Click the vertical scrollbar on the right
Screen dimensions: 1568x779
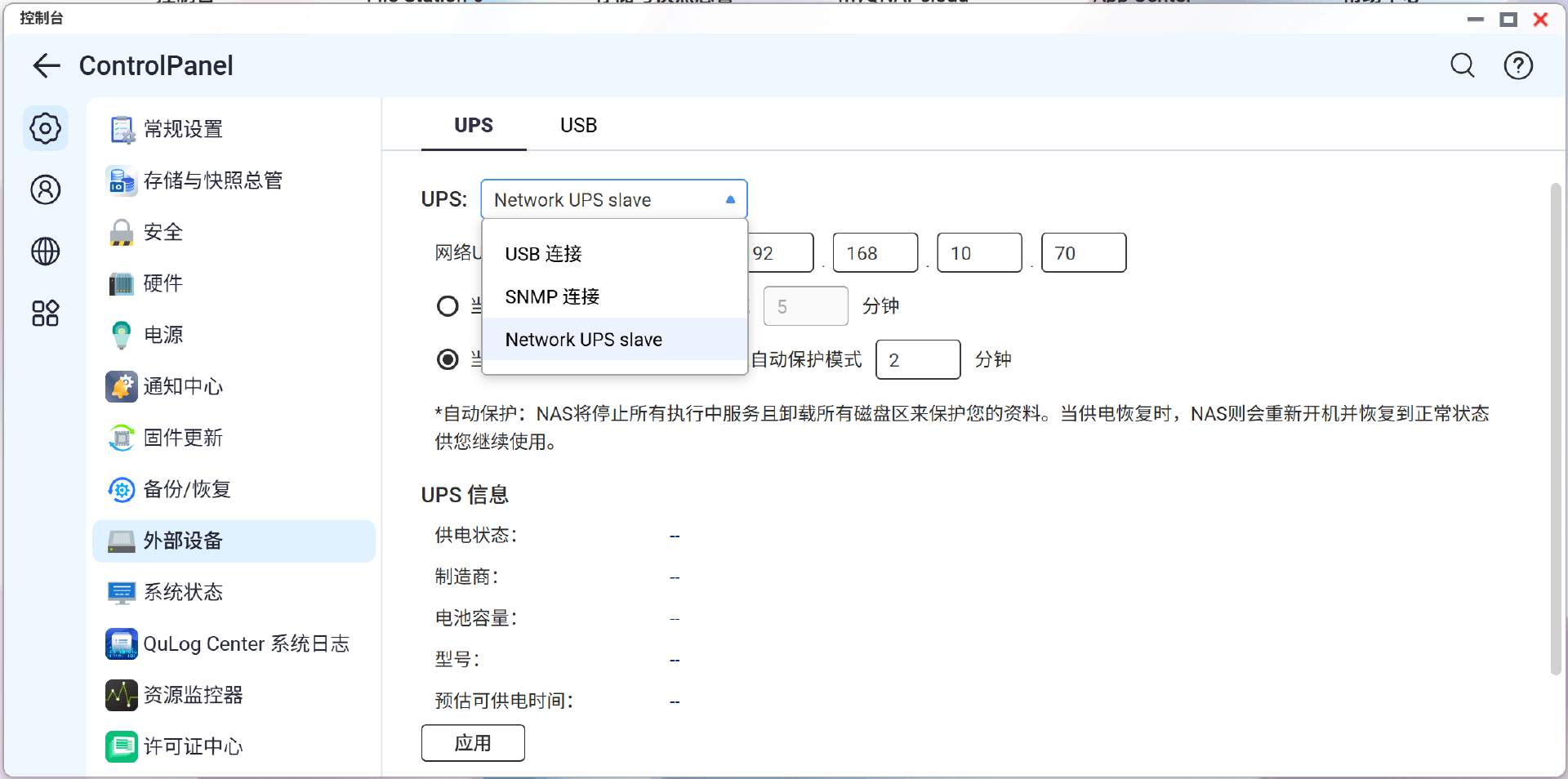(1556, 429)
